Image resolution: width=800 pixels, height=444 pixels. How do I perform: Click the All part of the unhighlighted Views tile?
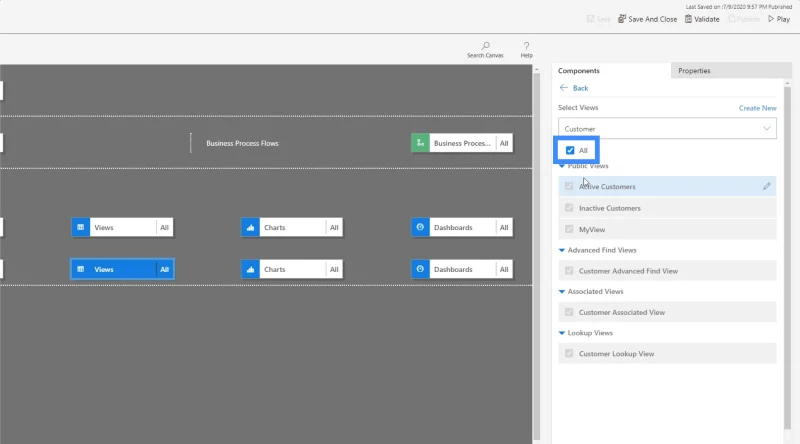164,228
